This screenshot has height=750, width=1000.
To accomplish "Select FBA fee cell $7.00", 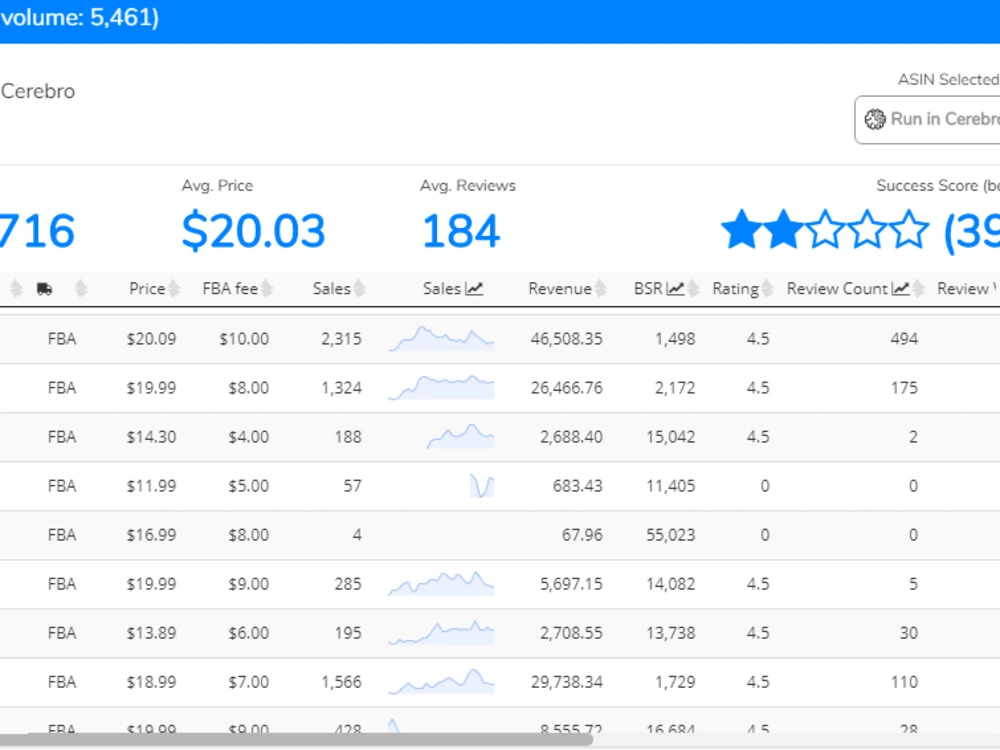I will (248, 682).
